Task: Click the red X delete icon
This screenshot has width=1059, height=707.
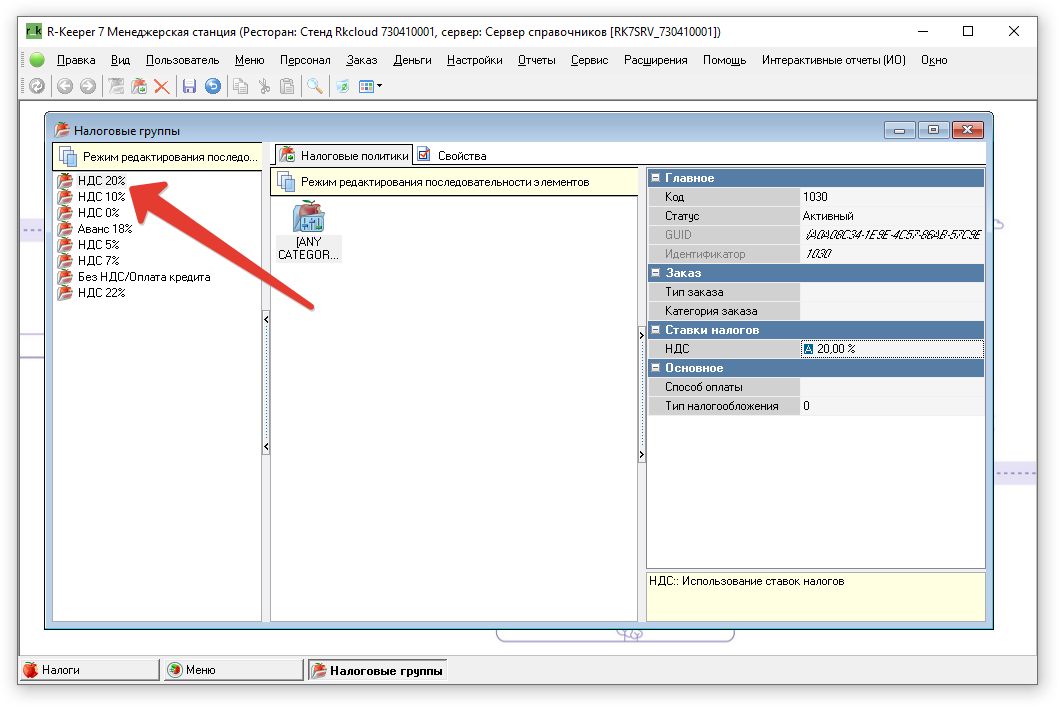Action: click(x=161, y=87)
